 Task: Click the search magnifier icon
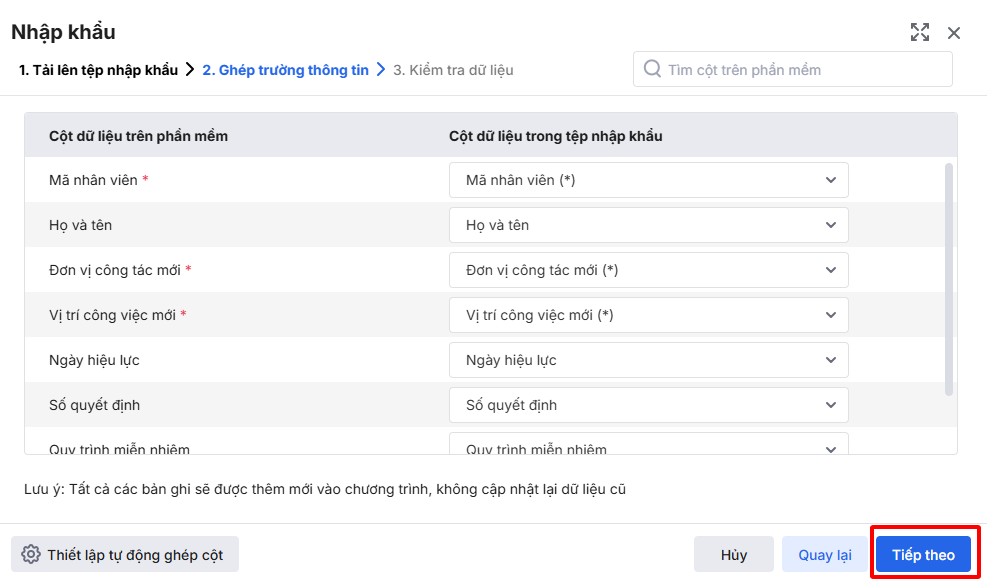[x=652, y=69]
